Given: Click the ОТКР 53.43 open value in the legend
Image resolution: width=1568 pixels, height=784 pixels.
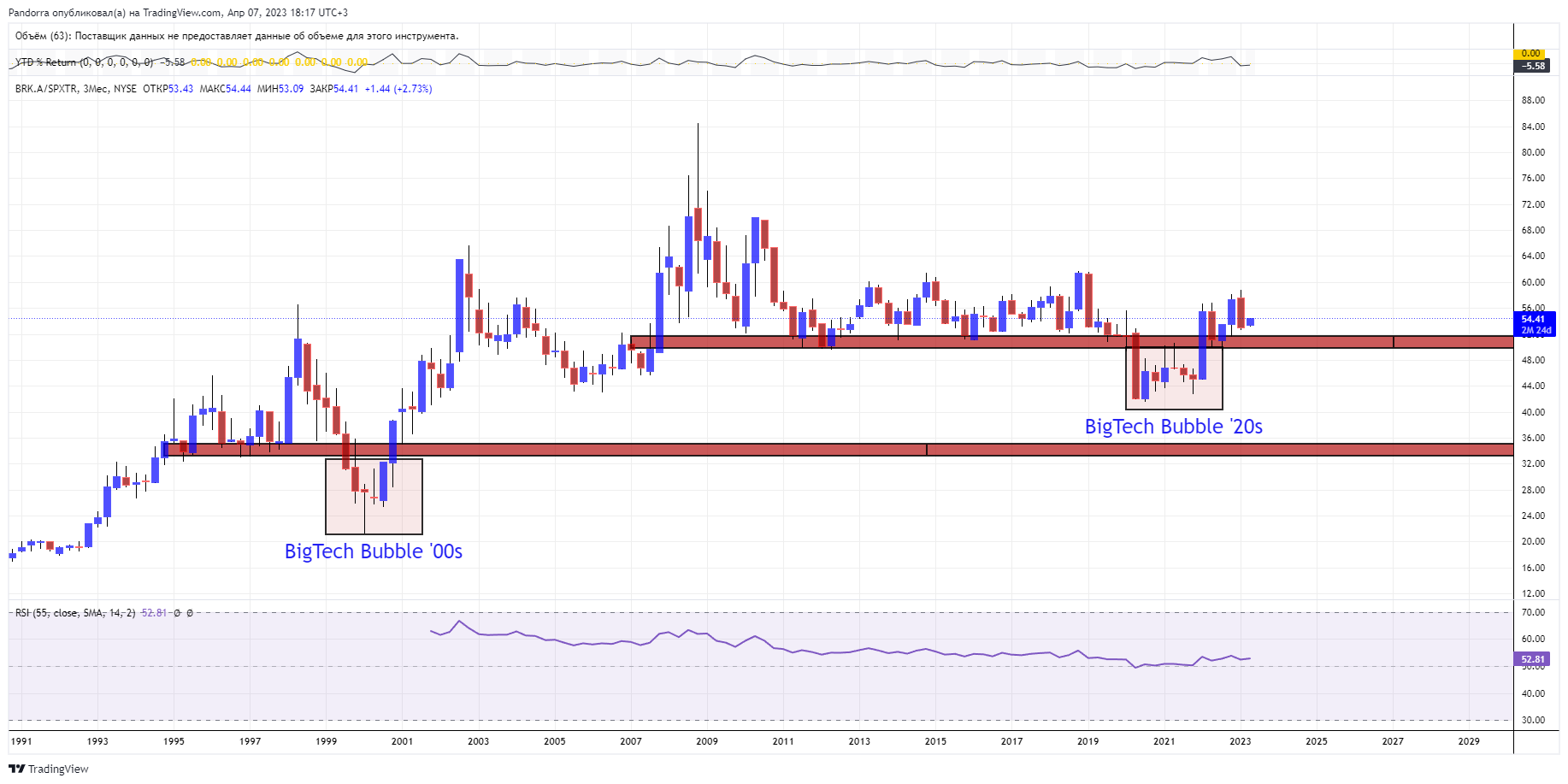Looking at the screenshot, I should [168, 89].
